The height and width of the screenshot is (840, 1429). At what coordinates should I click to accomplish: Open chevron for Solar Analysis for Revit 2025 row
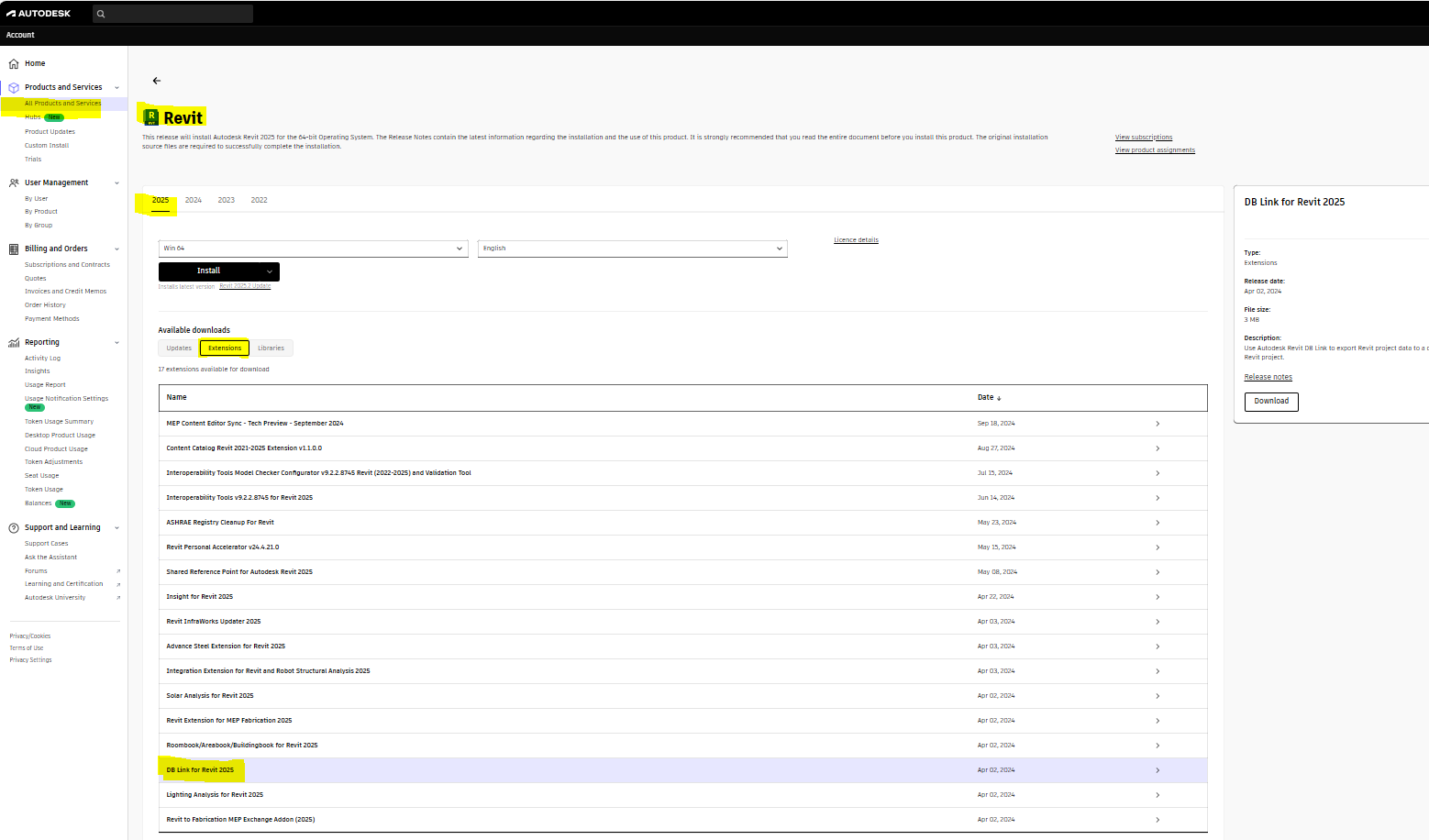point(1158,696)
